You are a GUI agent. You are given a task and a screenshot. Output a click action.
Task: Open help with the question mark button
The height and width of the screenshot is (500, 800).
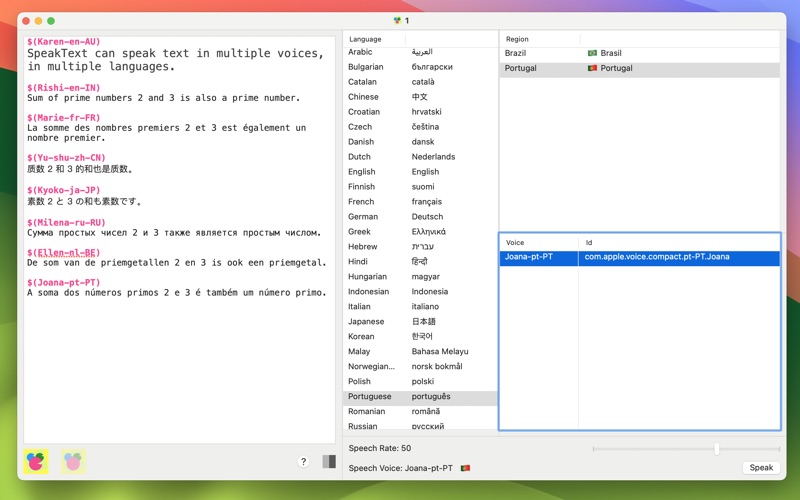[303, 462]
